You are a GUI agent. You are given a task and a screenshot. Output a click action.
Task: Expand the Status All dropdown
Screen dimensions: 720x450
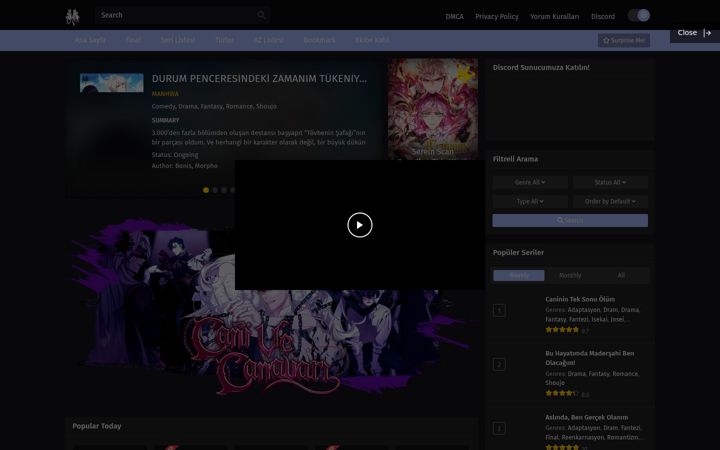point(610,182)
